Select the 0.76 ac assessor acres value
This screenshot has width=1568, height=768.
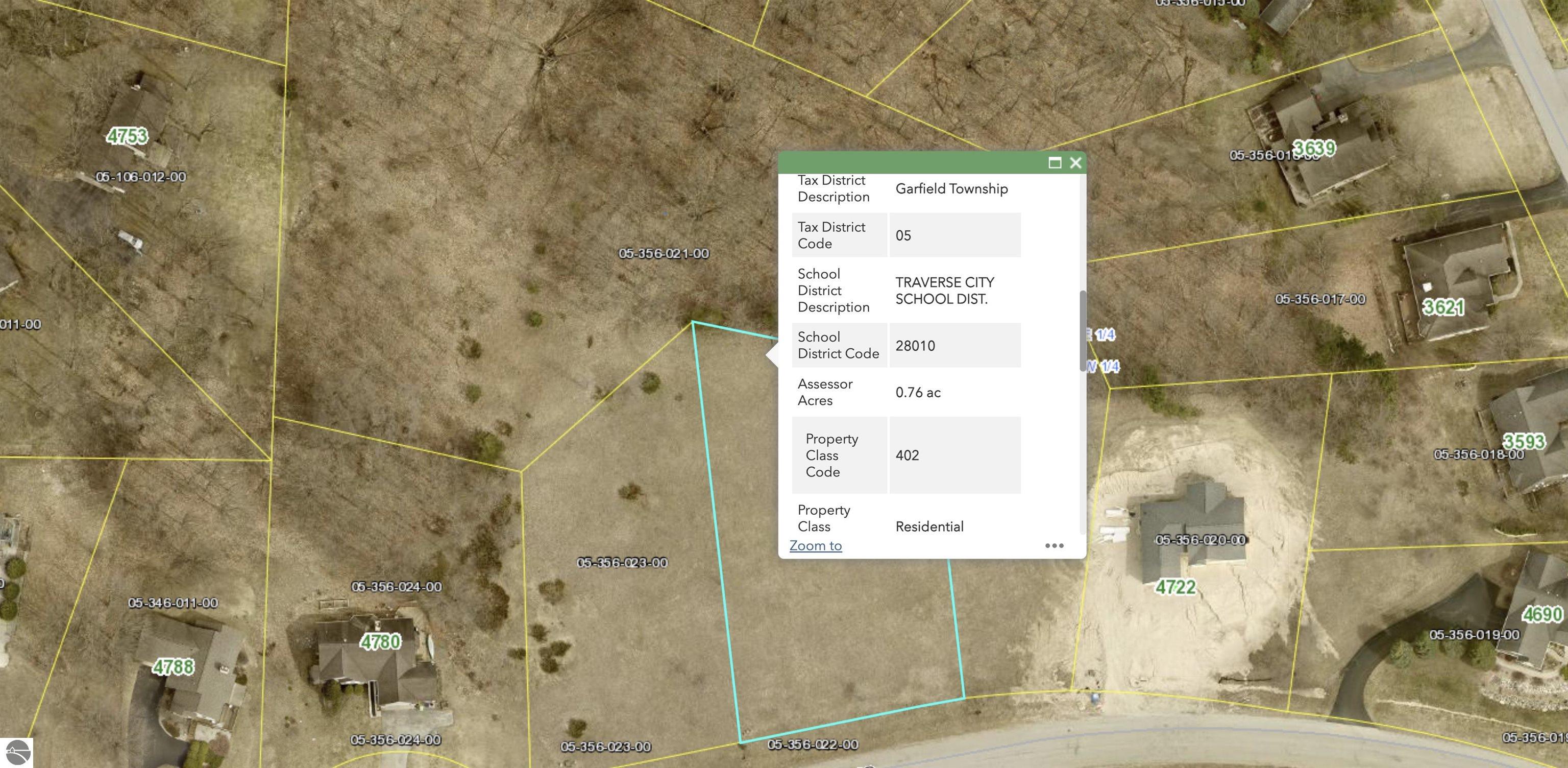(917, 393)
